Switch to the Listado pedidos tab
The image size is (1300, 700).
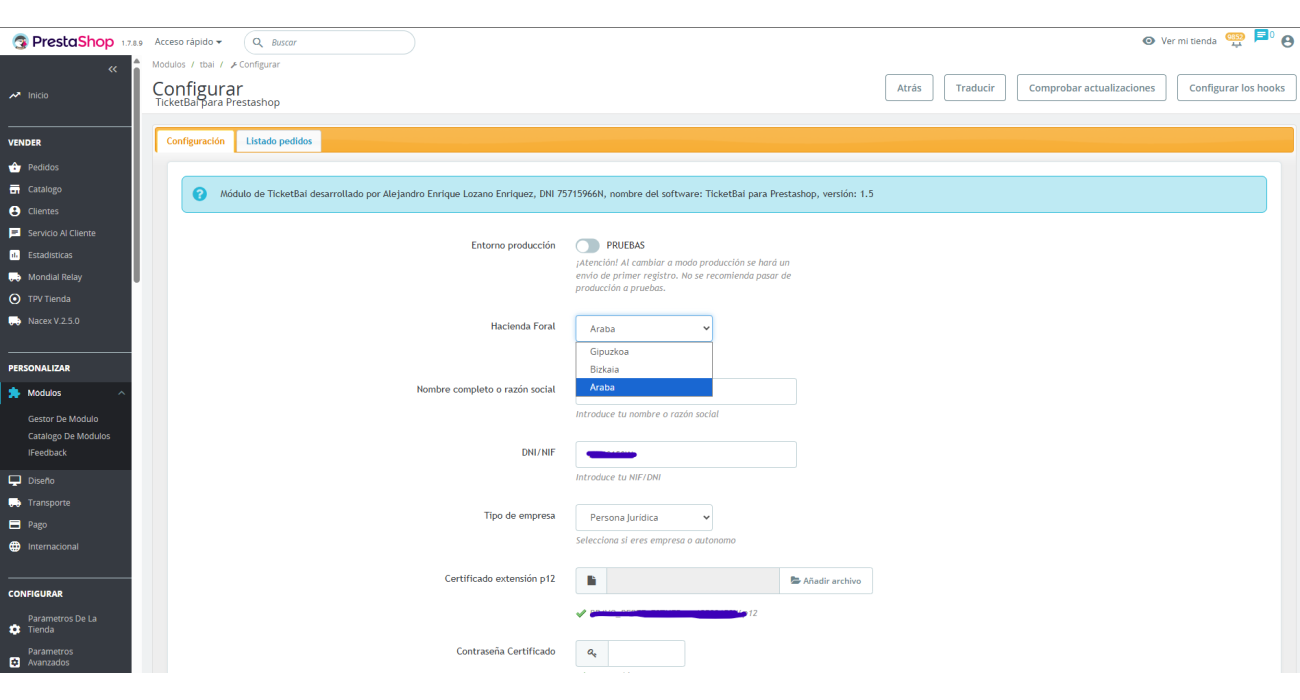279,141
